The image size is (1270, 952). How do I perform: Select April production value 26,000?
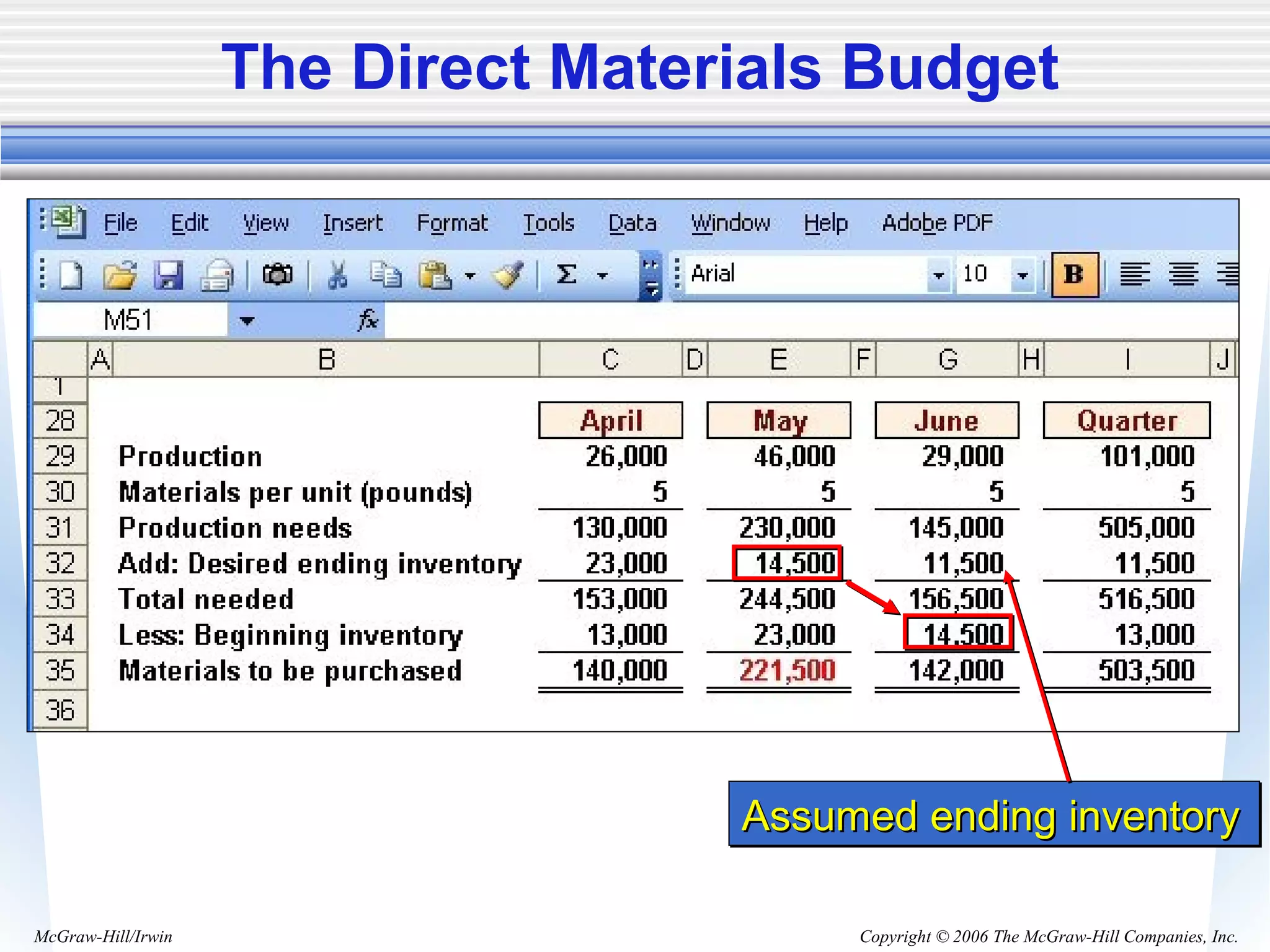626,456
